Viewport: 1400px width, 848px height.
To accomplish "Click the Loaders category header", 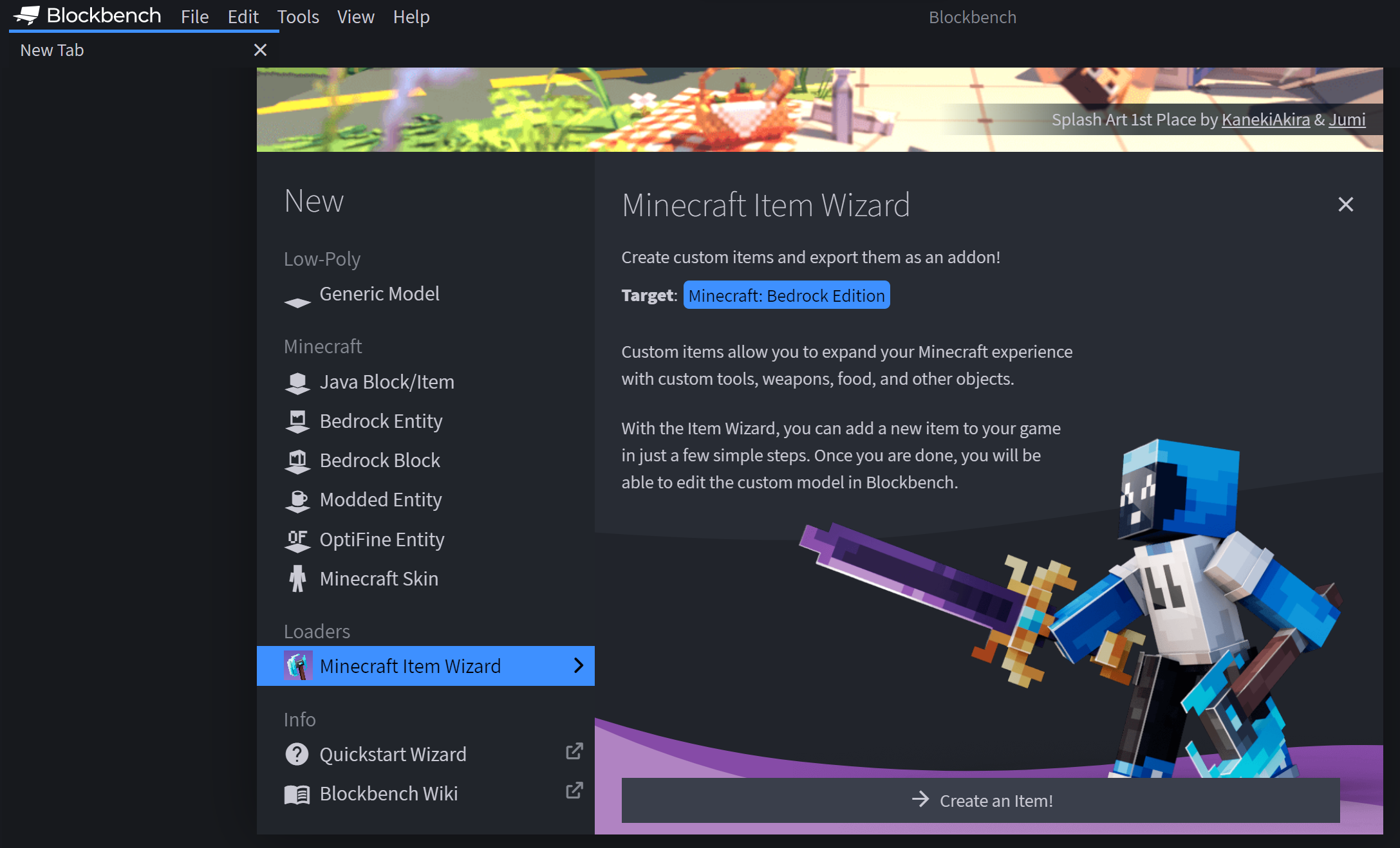I will (x=317, y=632).
